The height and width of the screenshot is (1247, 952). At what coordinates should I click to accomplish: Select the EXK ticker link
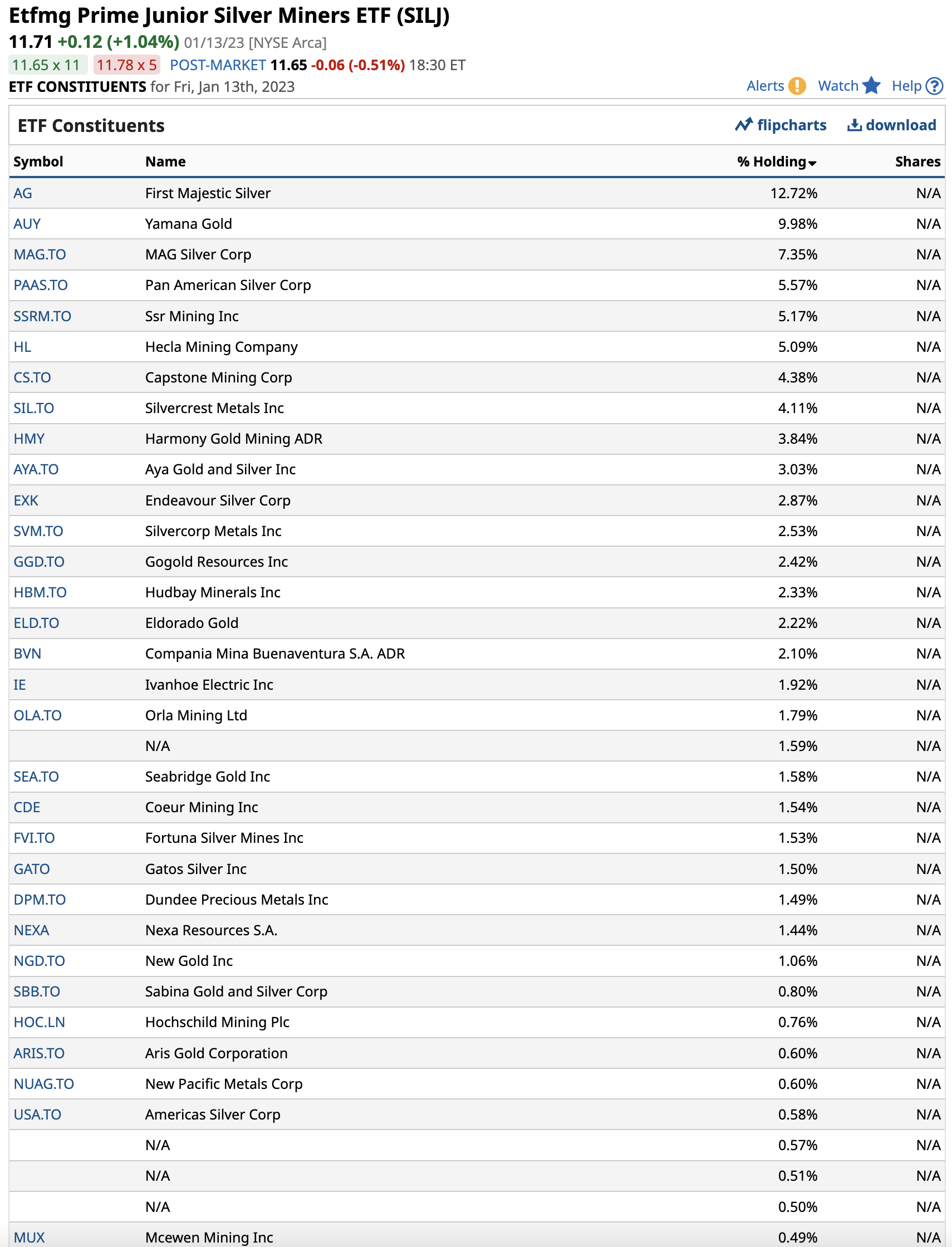point(26,500)
